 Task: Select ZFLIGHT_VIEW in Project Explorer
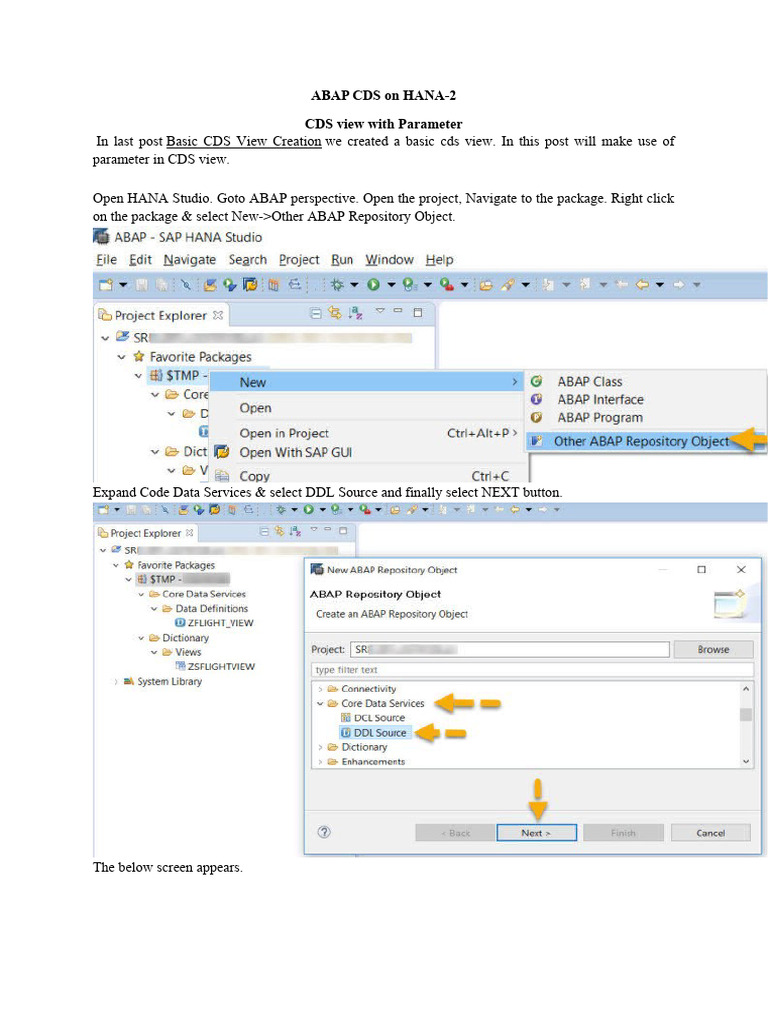(220, 623)
